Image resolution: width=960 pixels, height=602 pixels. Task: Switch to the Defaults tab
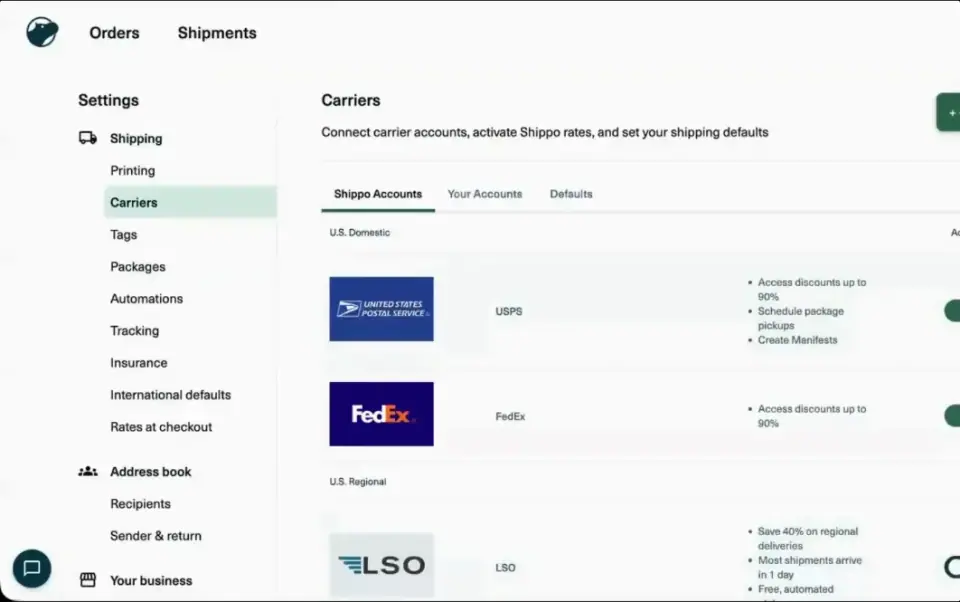[571, 194]
